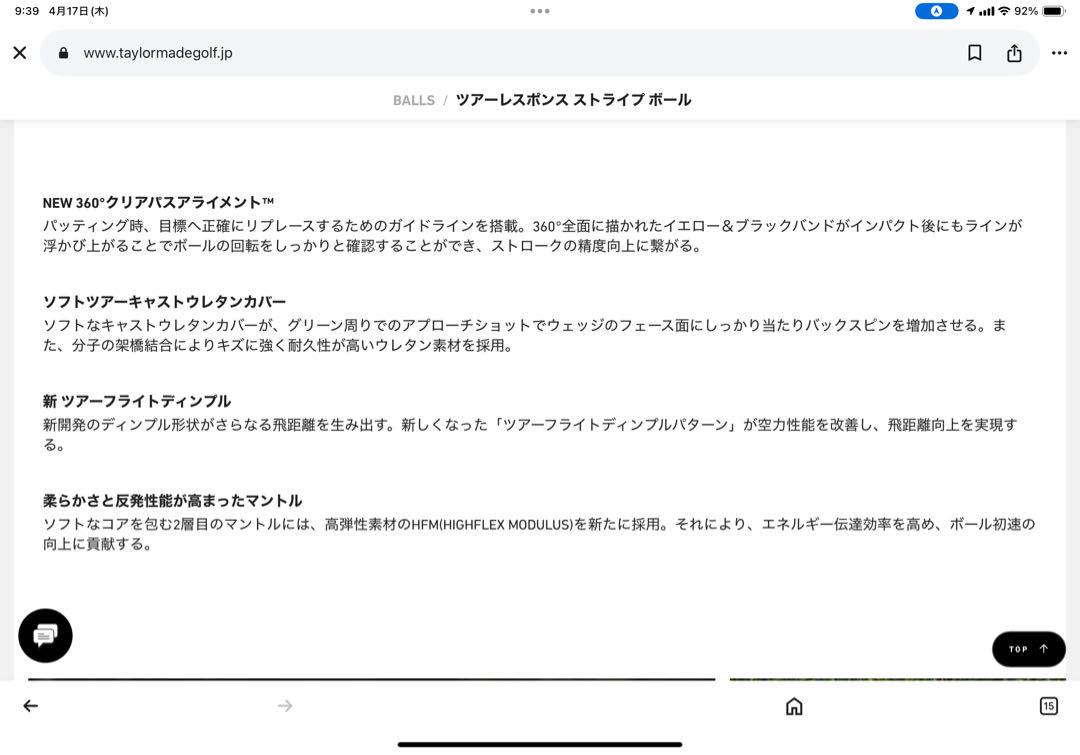Tap the date 4月17日(木) in status bar
This screenshot has height=755, width=1080.
click(79, 11)
